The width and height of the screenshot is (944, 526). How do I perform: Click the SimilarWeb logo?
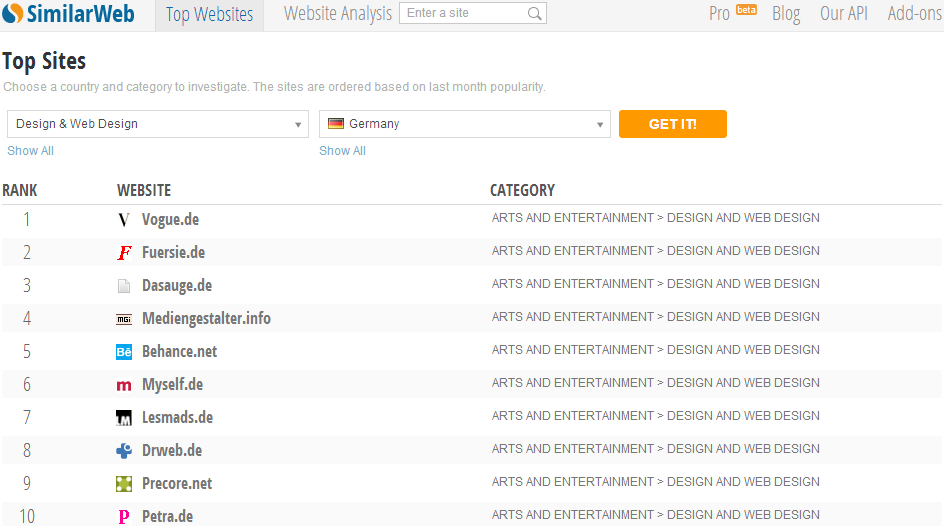click(x=68, y=13)
